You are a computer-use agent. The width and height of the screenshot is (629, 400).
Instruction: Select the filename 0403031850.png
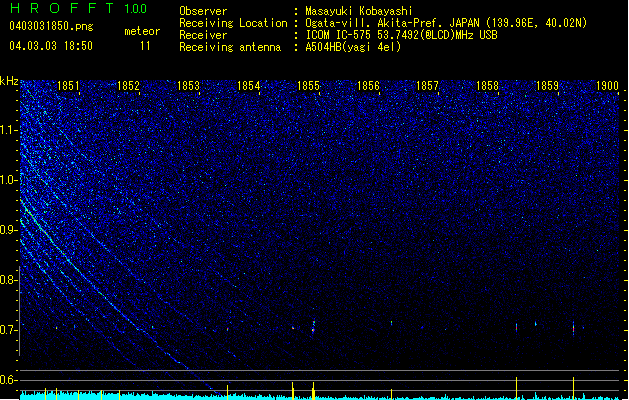pos(51,27)
